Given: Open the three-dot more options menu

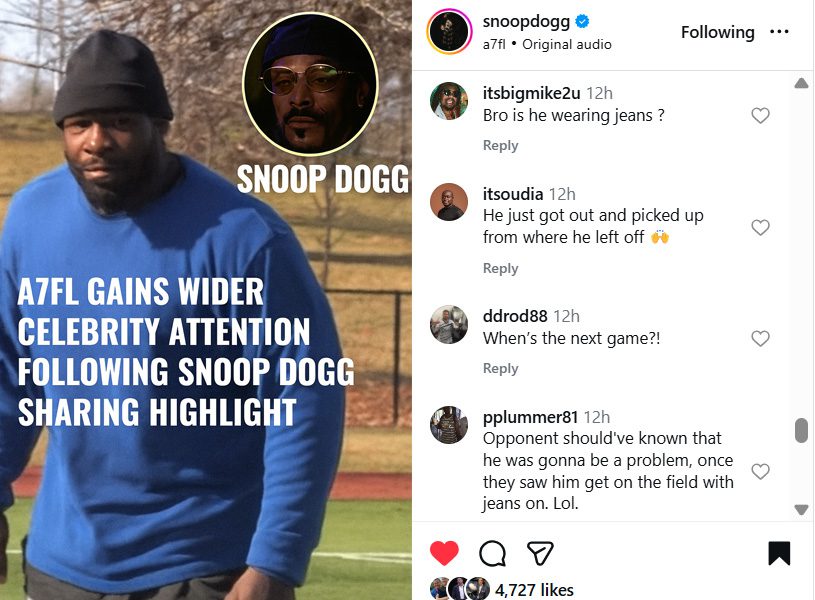Looking at the screenshot, I should coord(779,32).
